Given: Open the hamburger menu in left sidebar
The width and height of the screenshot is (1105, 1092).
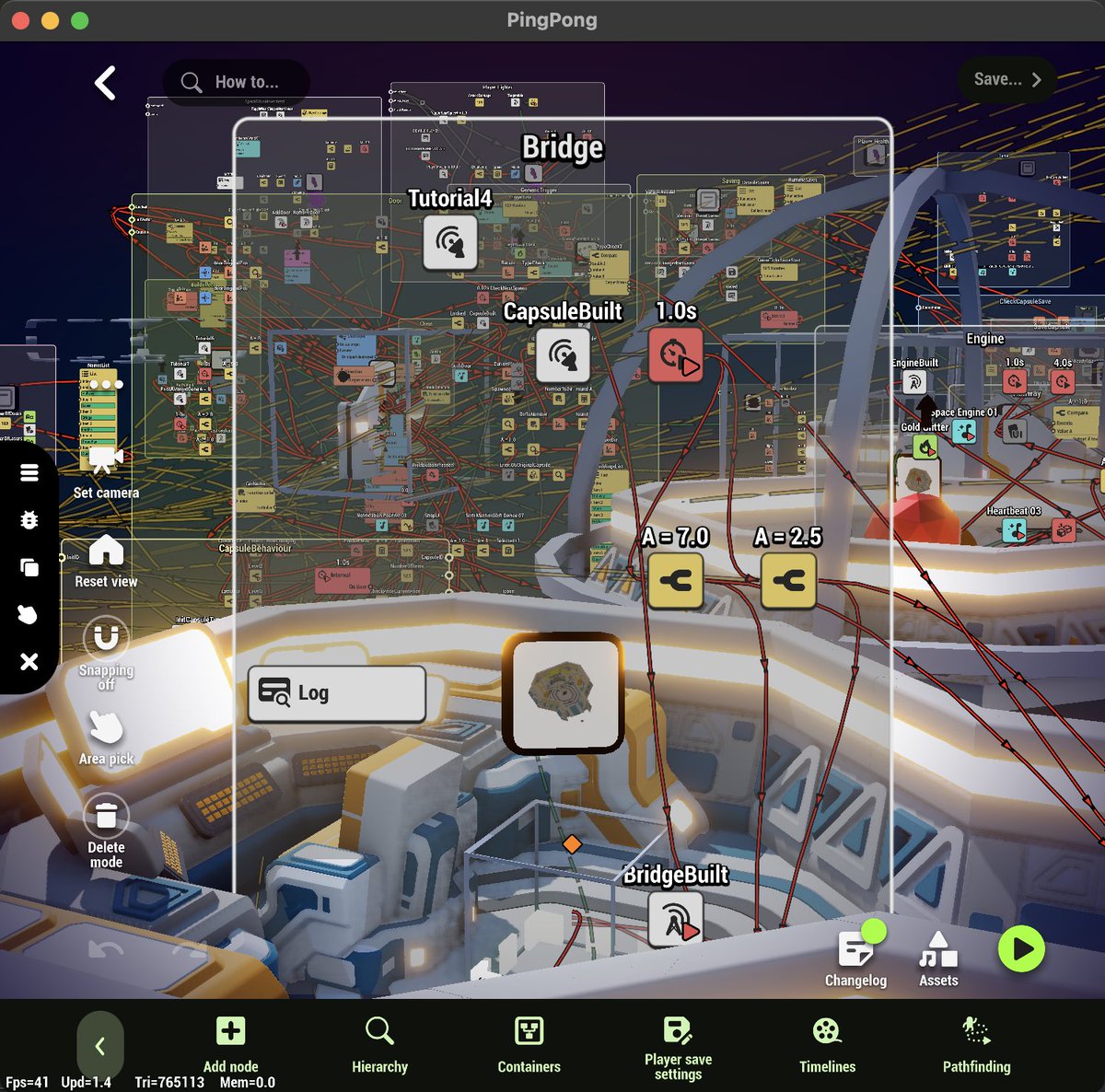Looking at the screenshot, I should (x=29, y=472).
